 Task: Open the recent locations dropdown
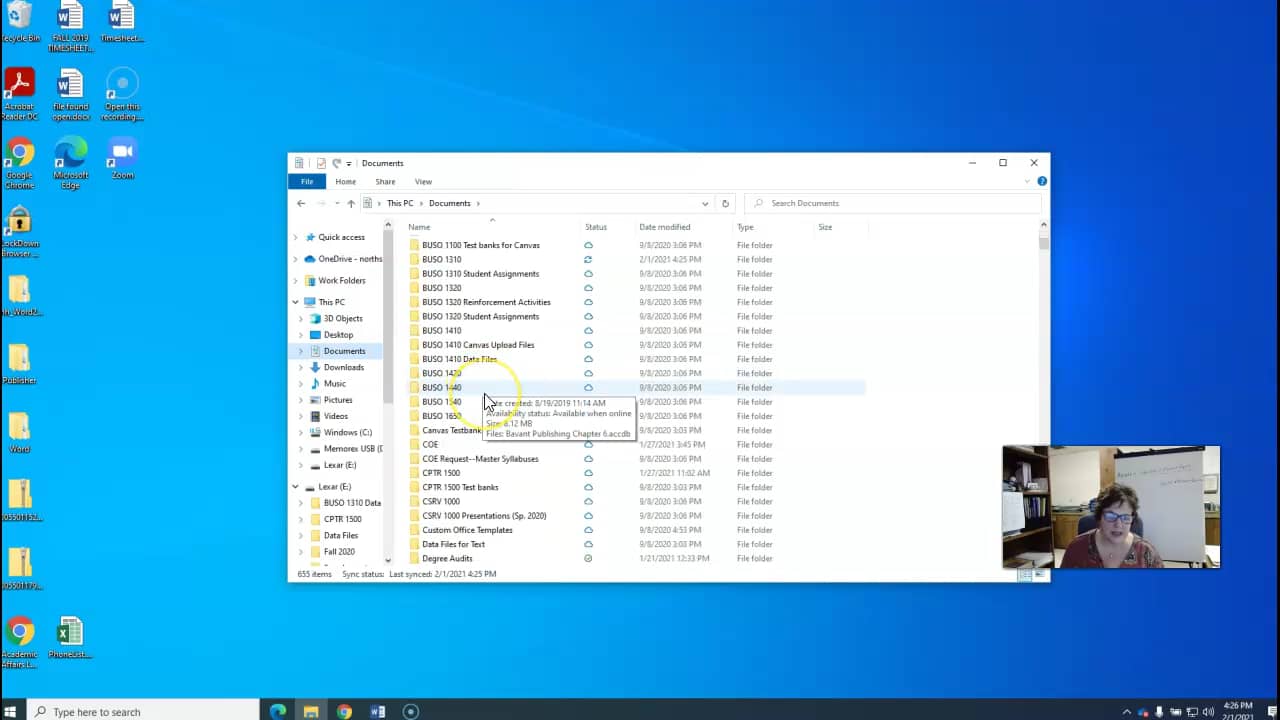(x=337, y=204)
